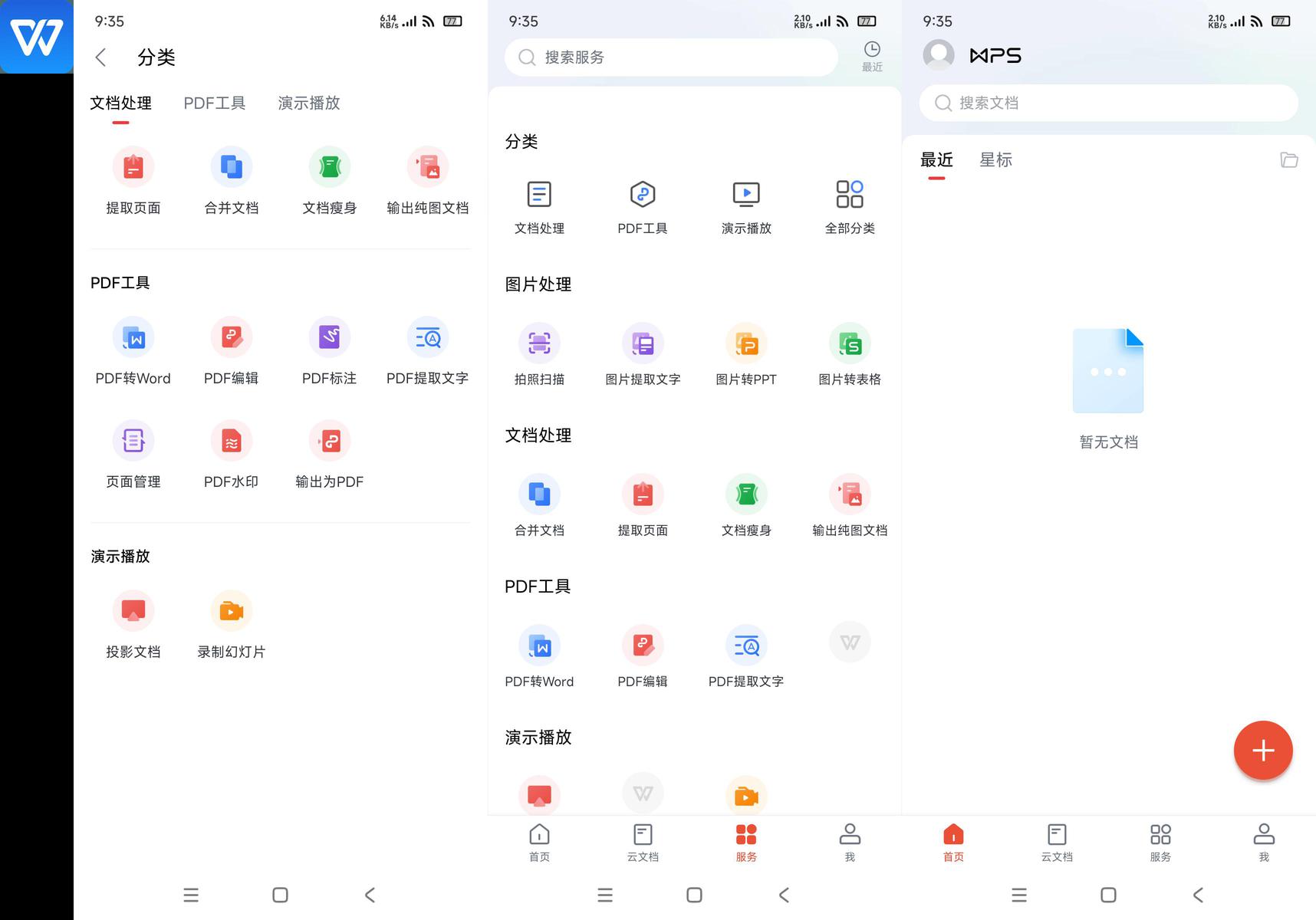
Task: Open 服务 in the home screen nav bar
Action: point(1160,843)
